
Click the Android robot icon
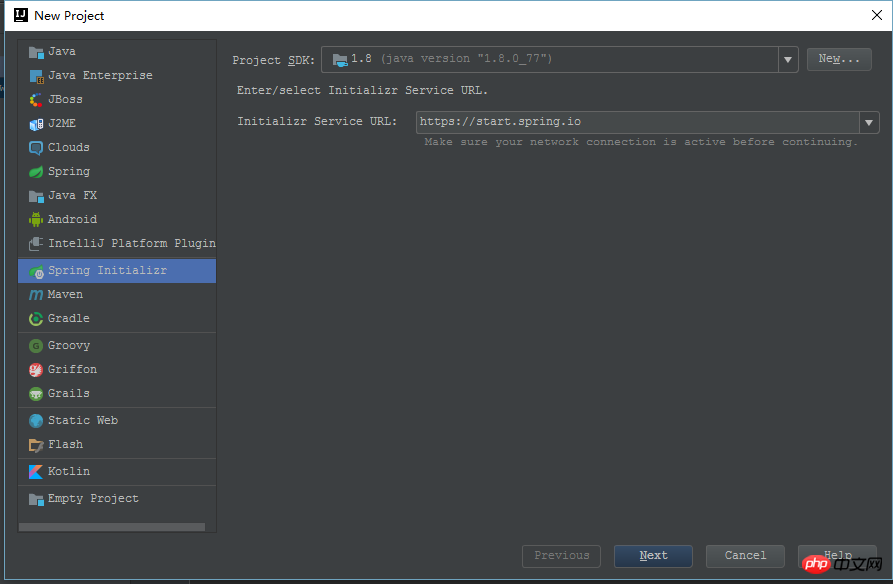click(x=36, y=219)
